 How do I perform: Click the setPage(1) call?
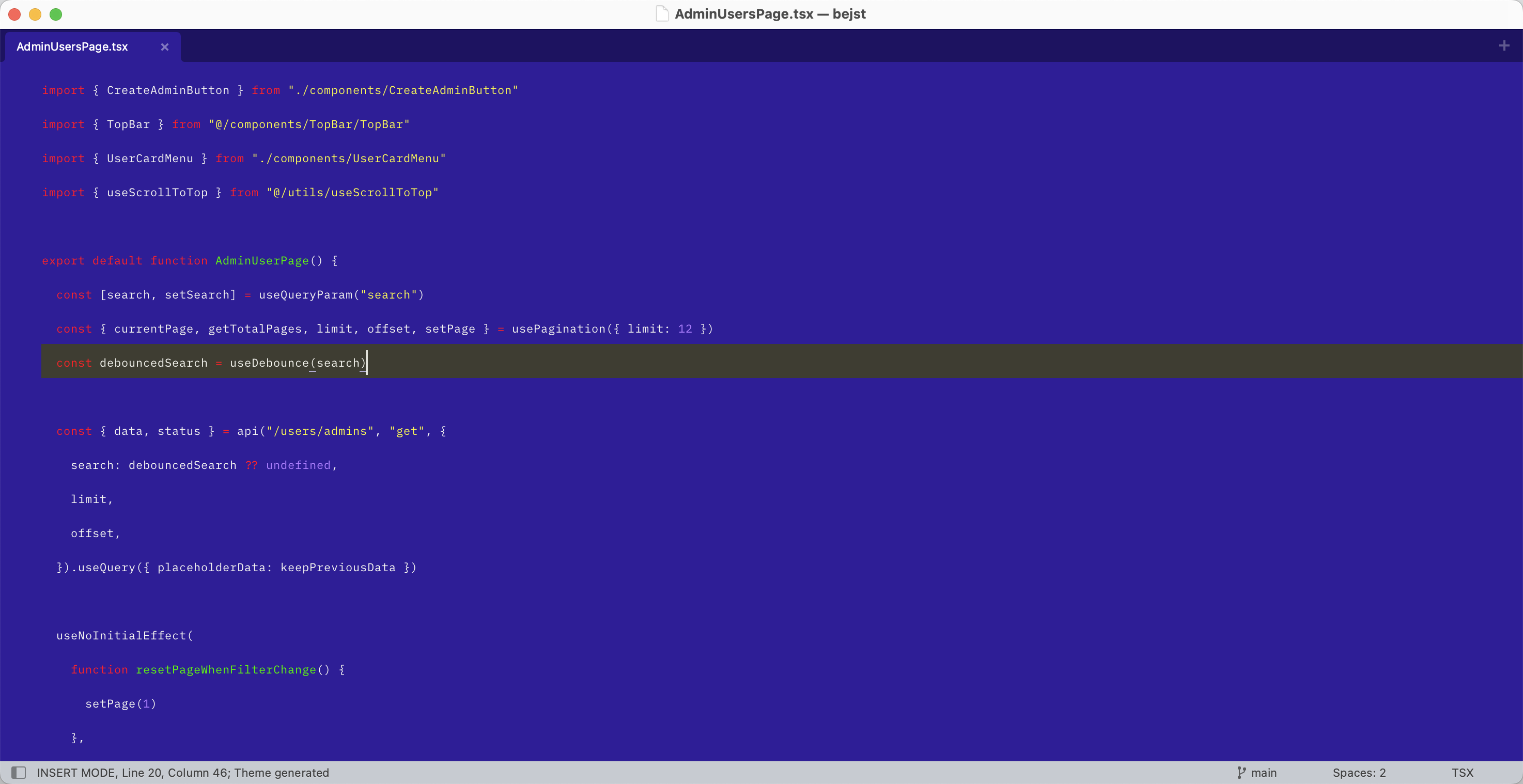[120, 703]
